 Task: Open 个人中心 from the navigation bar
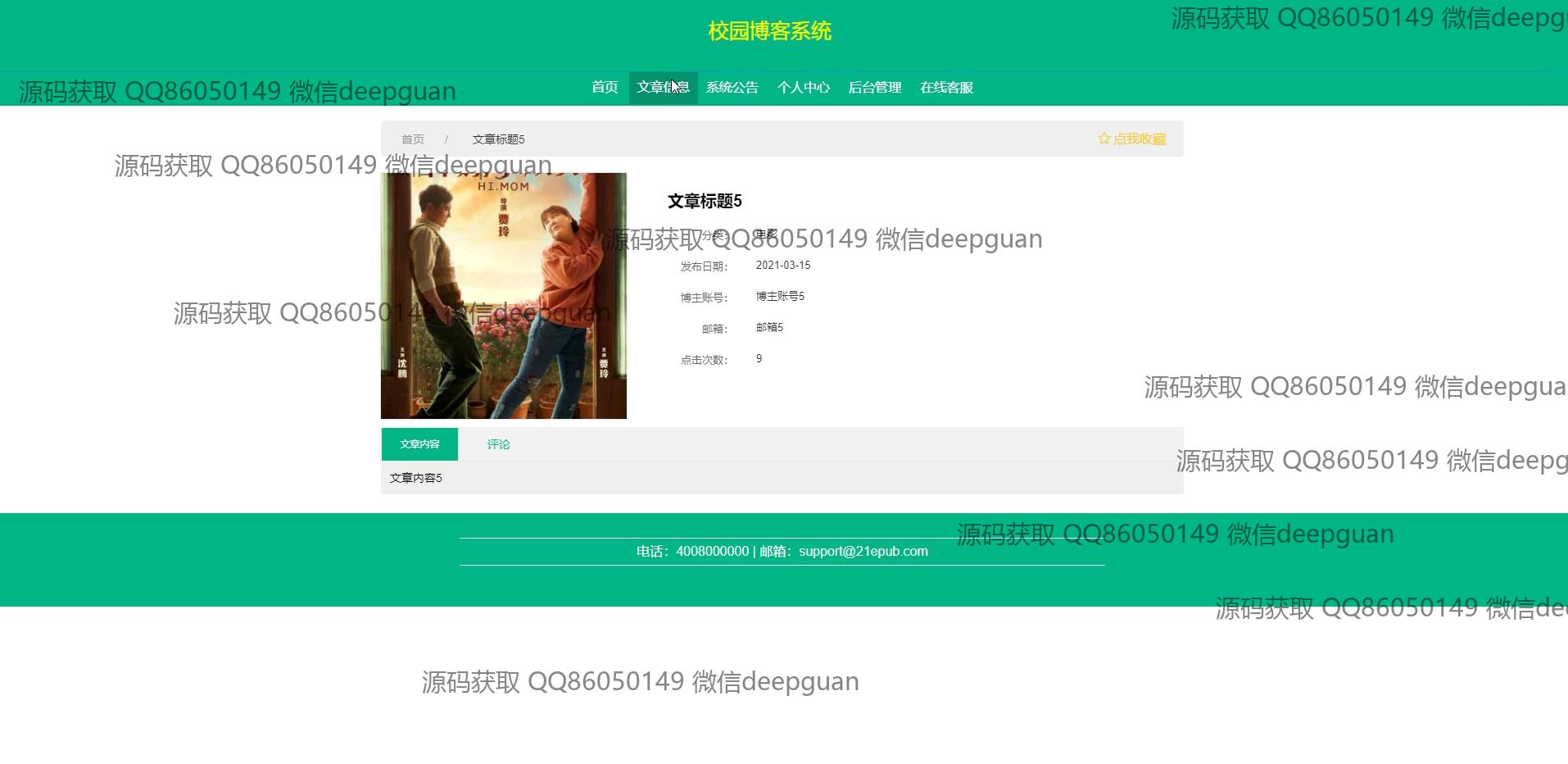pyautogui.click(x=804, y=88)
